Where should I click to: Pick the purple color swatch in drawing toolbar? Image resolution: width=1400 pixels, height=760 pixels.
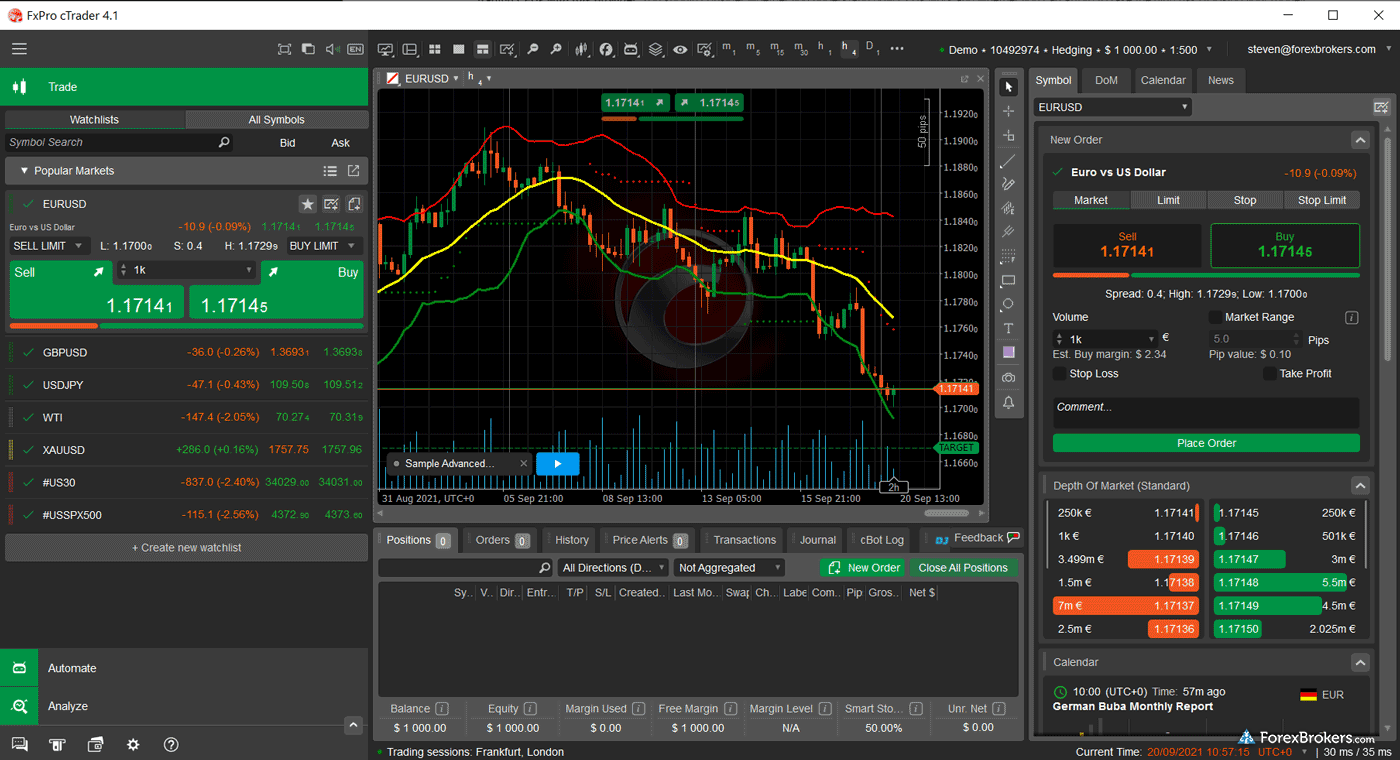click(x=1008, y=352)
